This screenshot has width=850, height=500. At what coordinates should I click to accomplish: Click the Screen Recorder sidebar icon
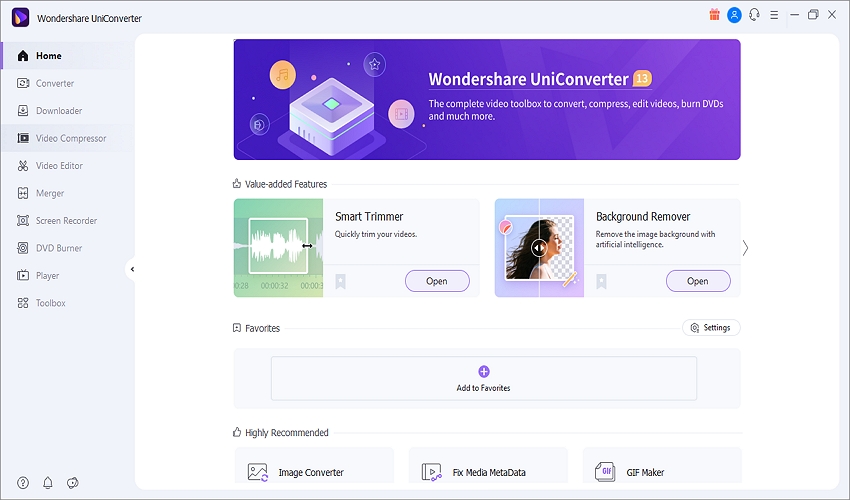pos(23,221)
